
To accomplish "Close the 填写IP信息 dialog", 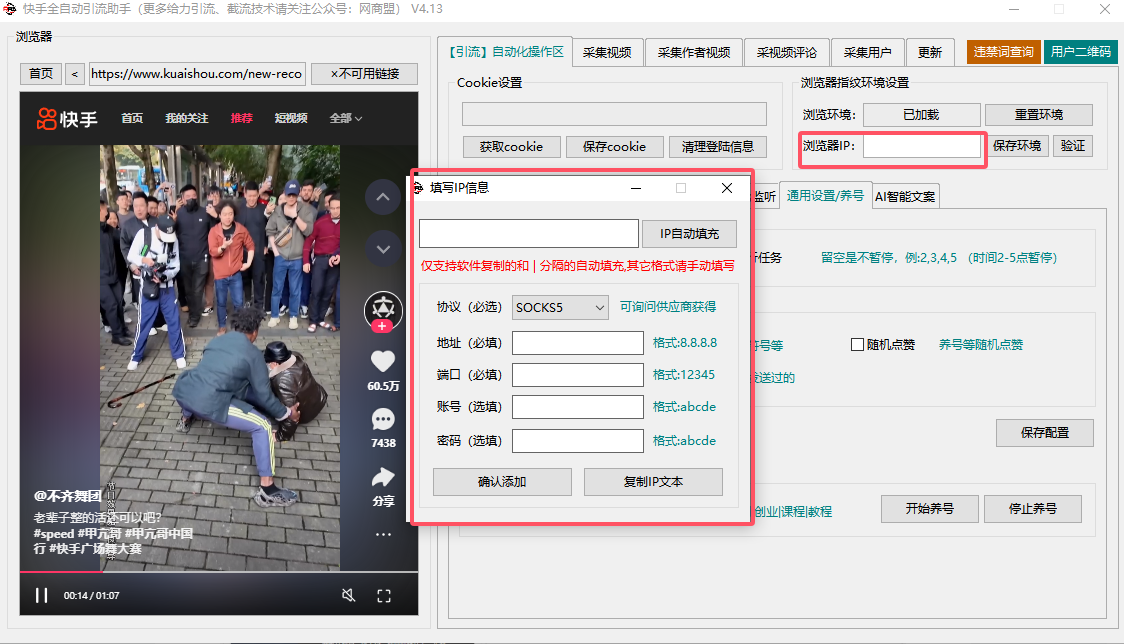I will (x=727, y=188).
